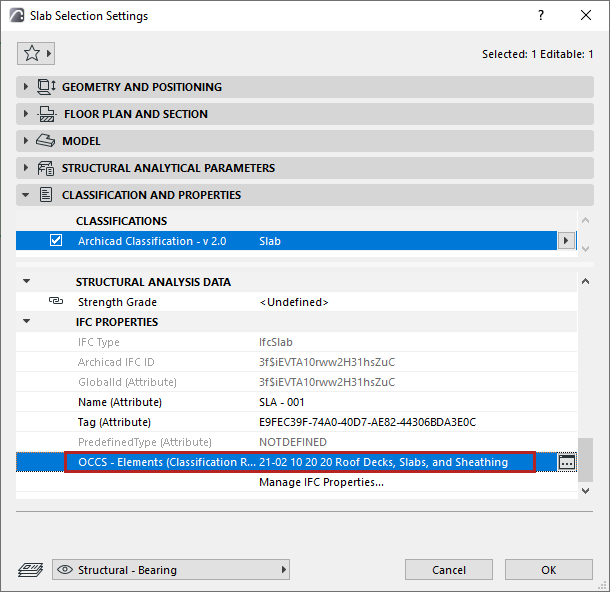This screenshot has height=592, width=610.
Task: Click the Classification and Properties document icon
Action: tap(46, 195)
